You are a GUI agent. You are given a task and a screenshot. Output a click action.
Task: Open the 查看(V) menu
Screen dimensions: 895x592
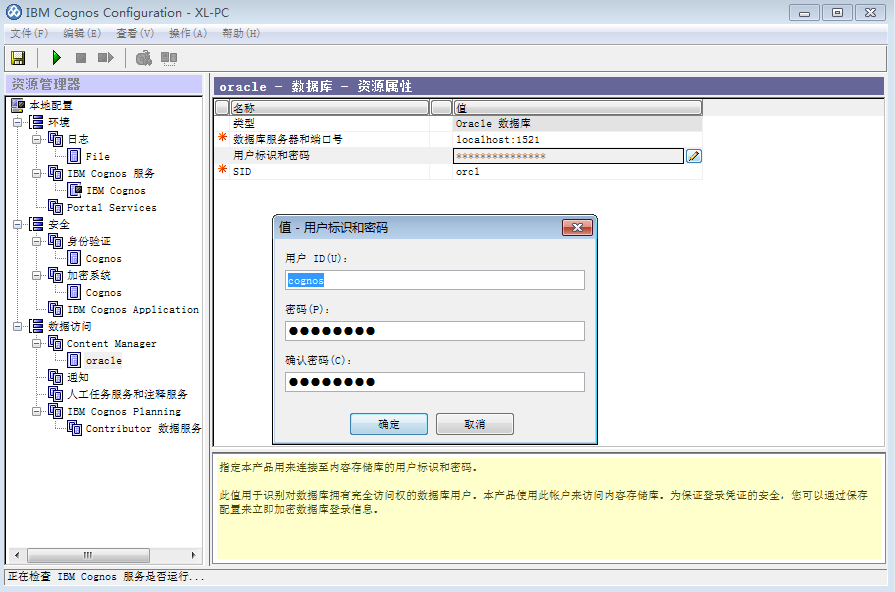click(x=135, y=33)
